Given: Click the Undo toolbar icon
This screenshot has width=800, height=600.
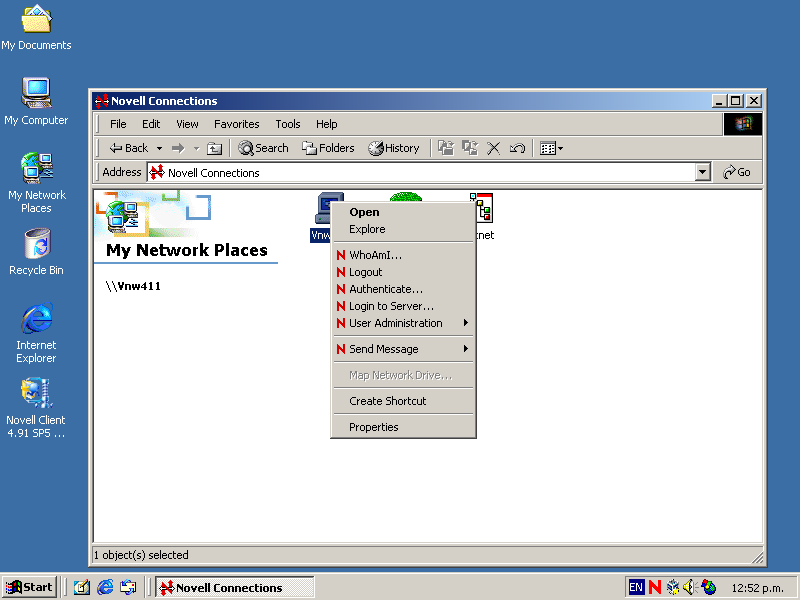Looking at the screenshot, I should click(517, 148).
